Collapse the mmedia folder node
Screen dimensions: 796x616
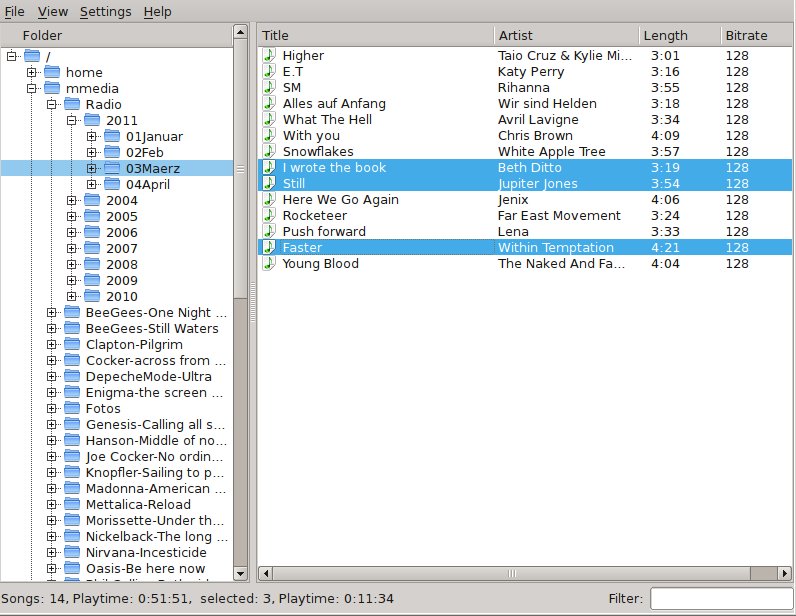[x=31, y=88]
